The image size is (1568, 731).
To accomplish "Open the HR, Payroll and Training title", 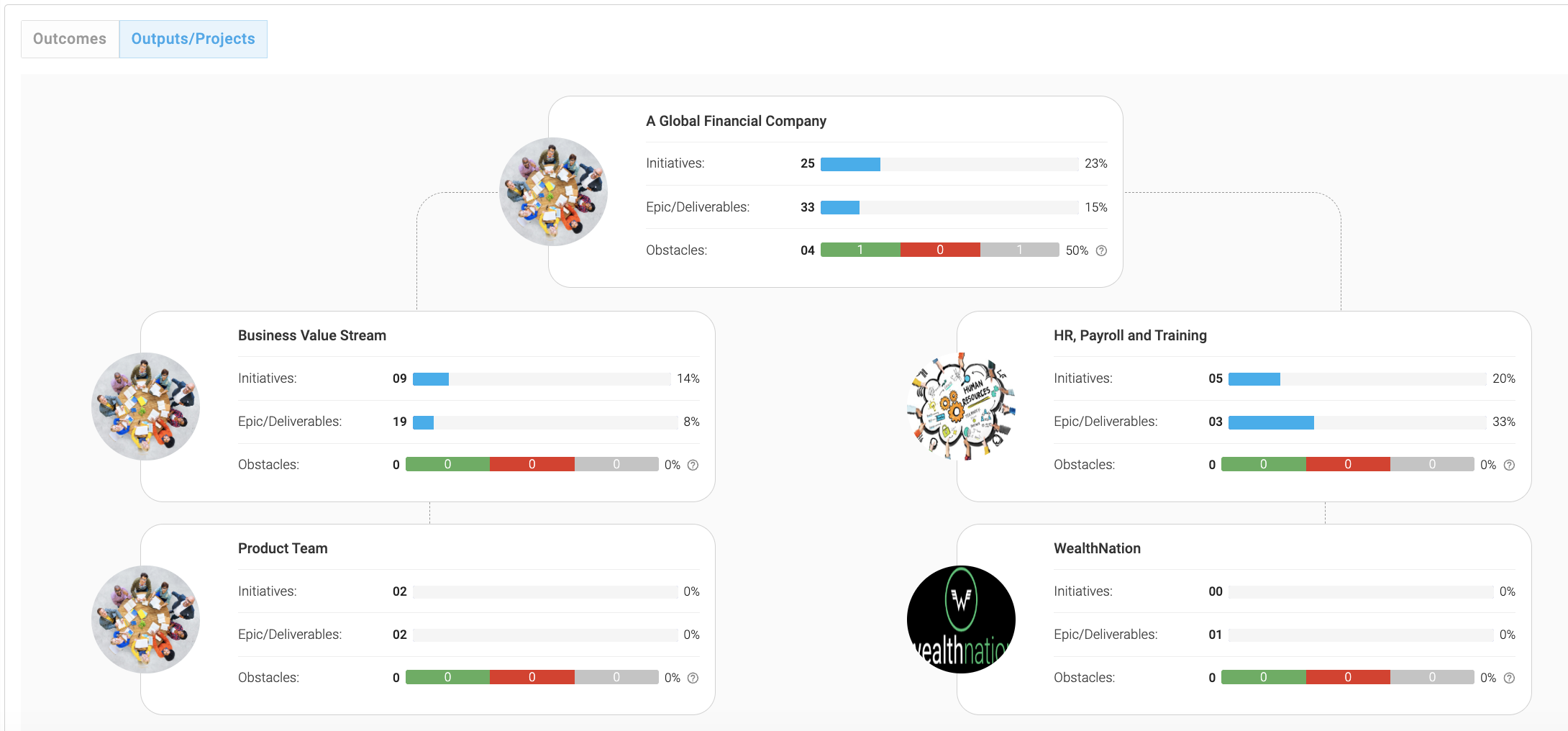I will tap(1130, 335).
